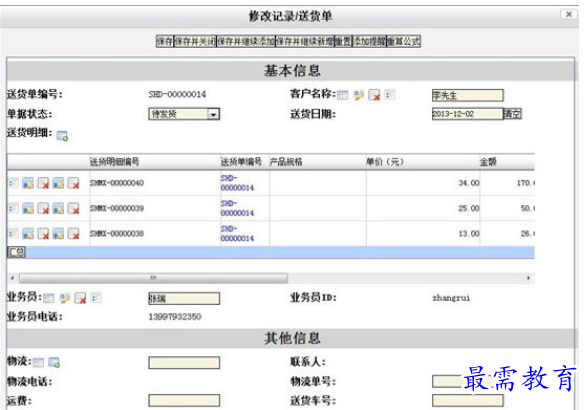
Task: Click the 物流单号 input field
Action: point(468,381)
